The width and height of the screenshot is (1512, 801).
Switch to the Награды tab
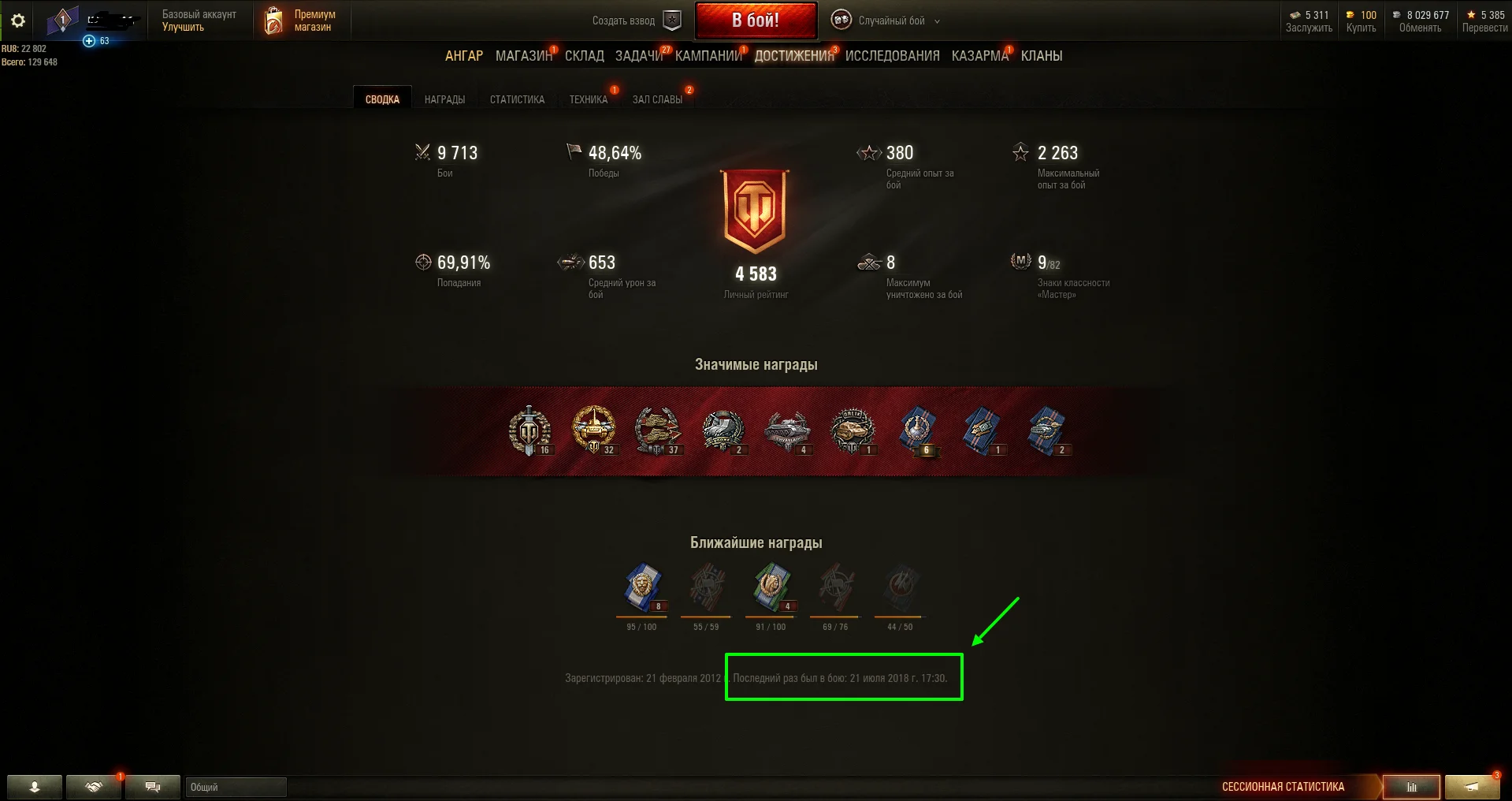click(x=444, y=99)
